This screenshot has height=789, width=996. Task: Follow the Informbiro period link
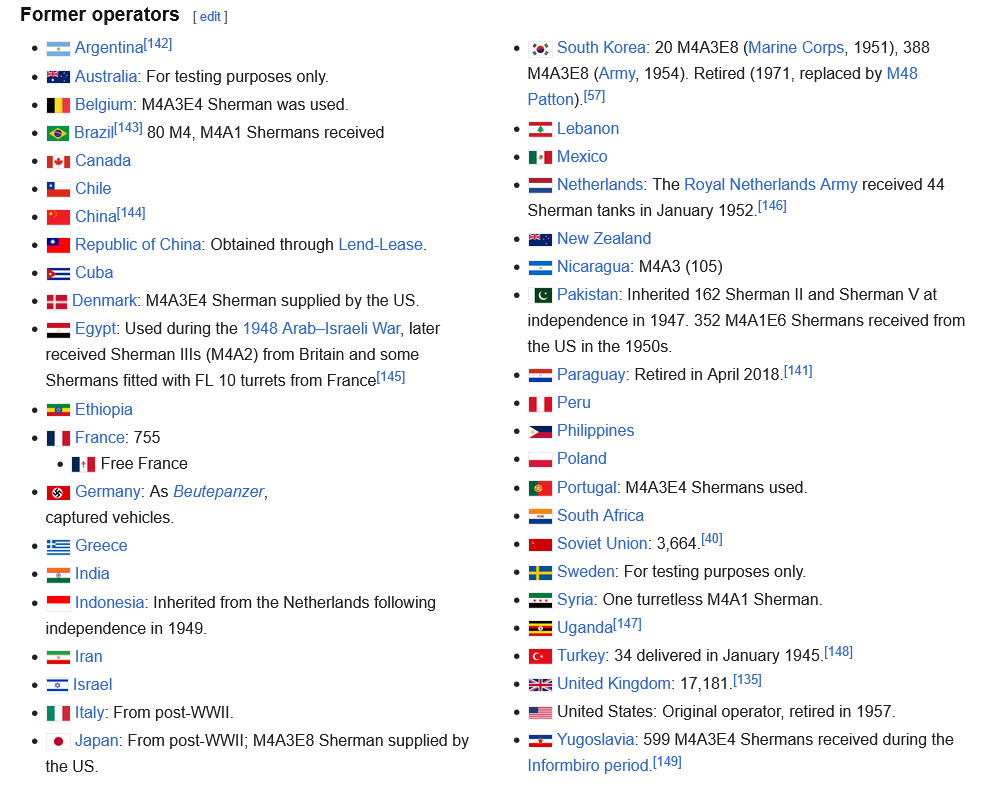(589, 765)
